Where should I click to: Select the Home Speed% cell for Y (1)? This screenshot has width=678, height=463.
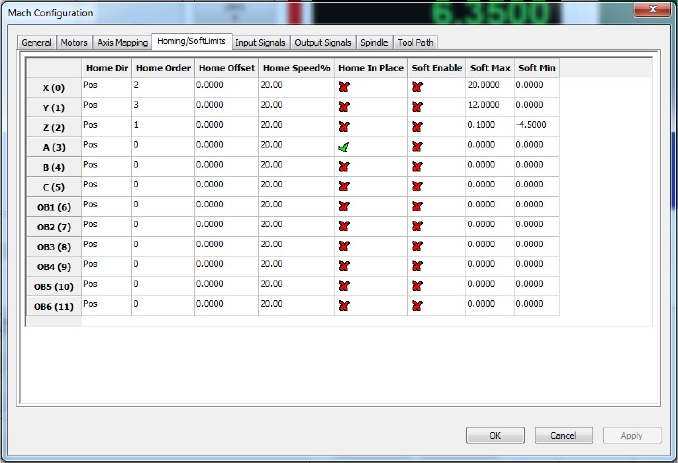[x=297, y=107]
